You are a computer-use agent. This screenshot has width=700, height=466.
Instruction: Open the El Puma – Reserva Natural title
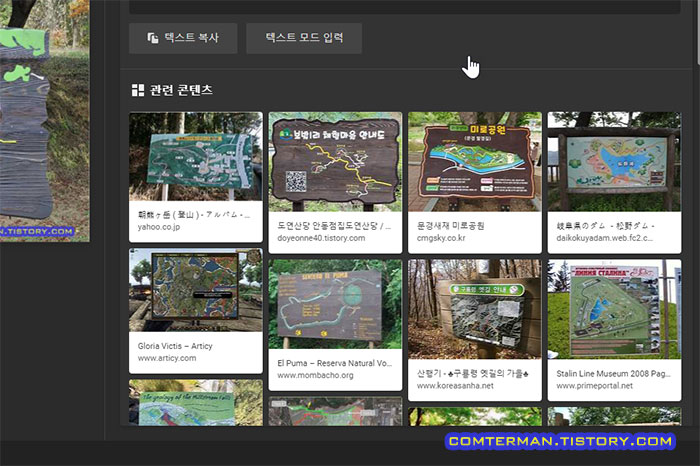[334, 363]
